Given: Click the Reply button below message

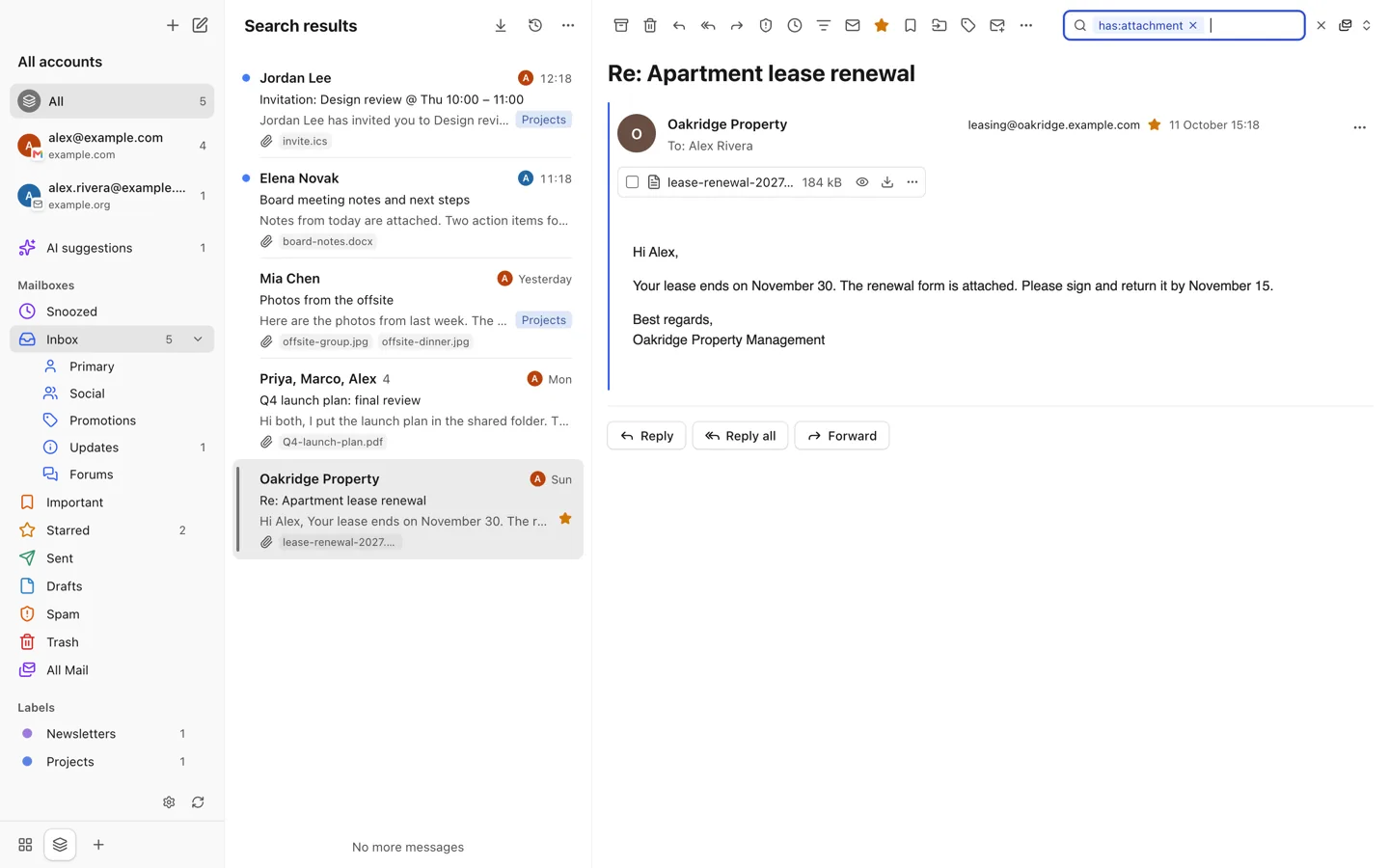Looking at the screenshot, I should pyautogui.click(x=646, y=436).
